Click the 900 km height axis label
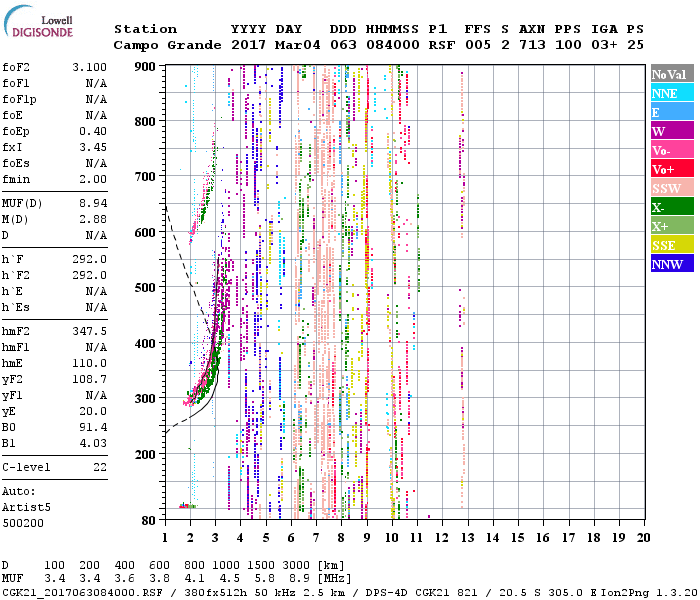The width and height of the screenshot is (700, 600). point(145,67)
